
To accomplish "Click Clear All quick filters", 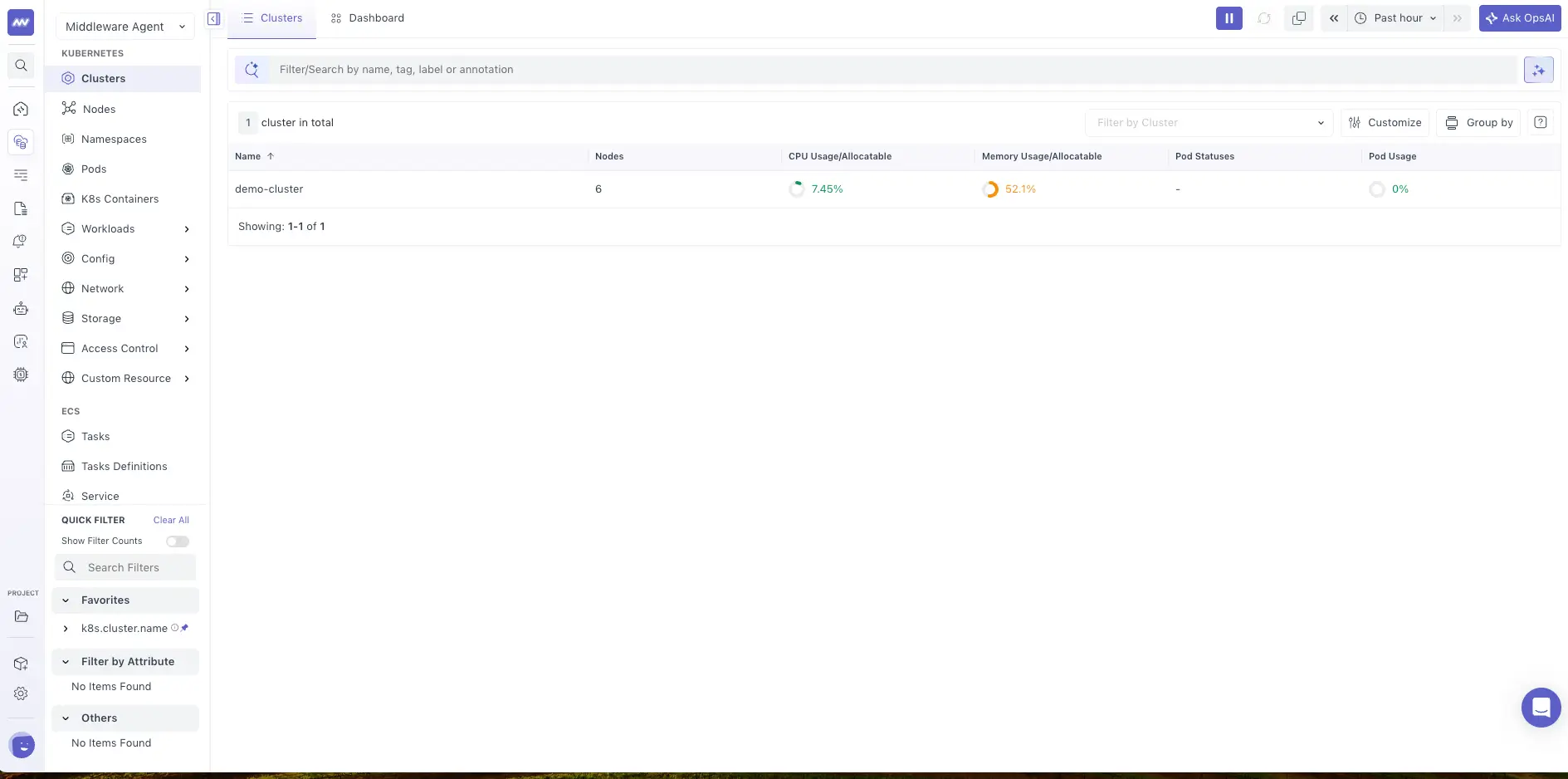I will (171, 520).
